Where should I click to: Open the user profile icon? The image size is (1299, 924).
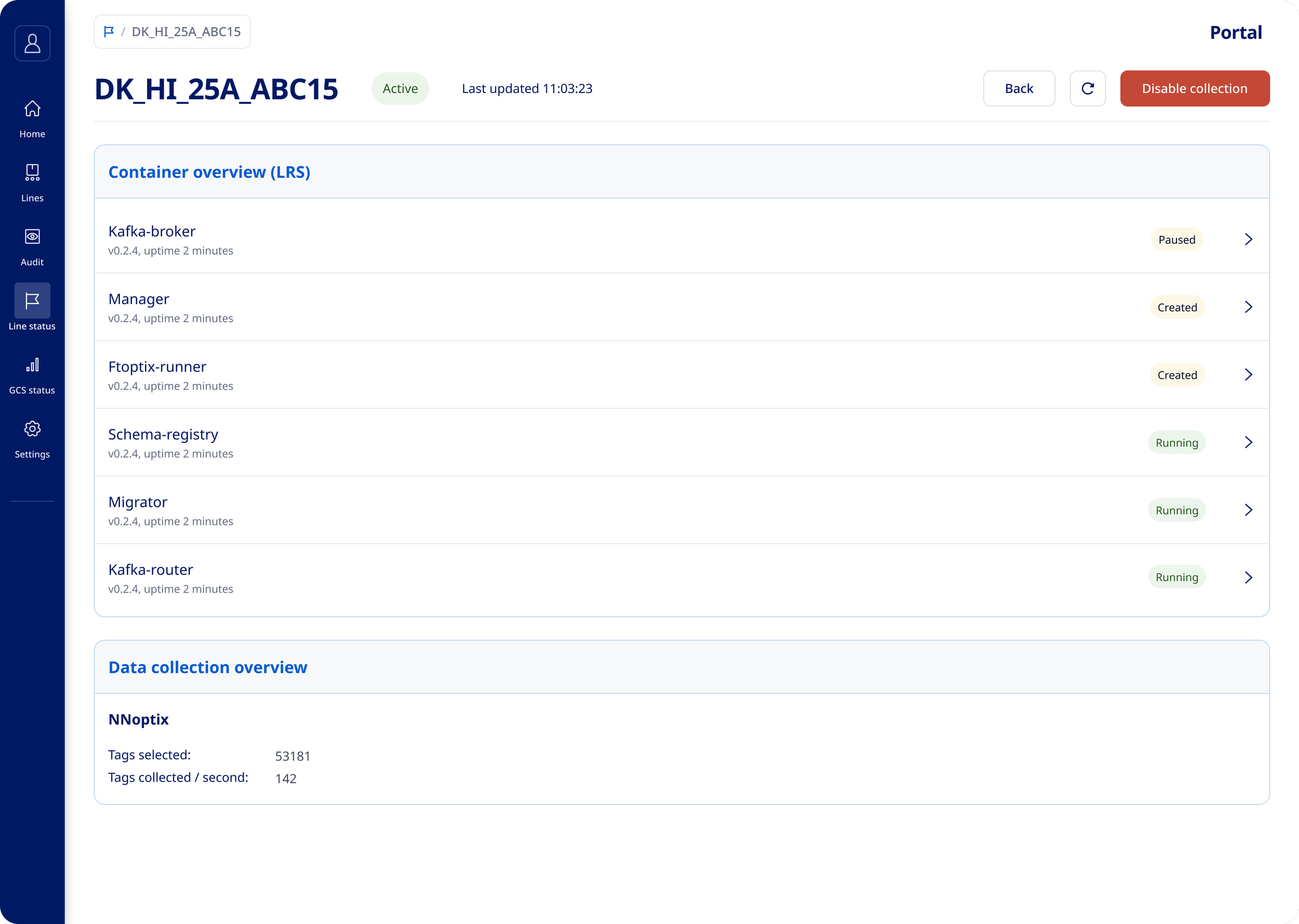point(32,43)
